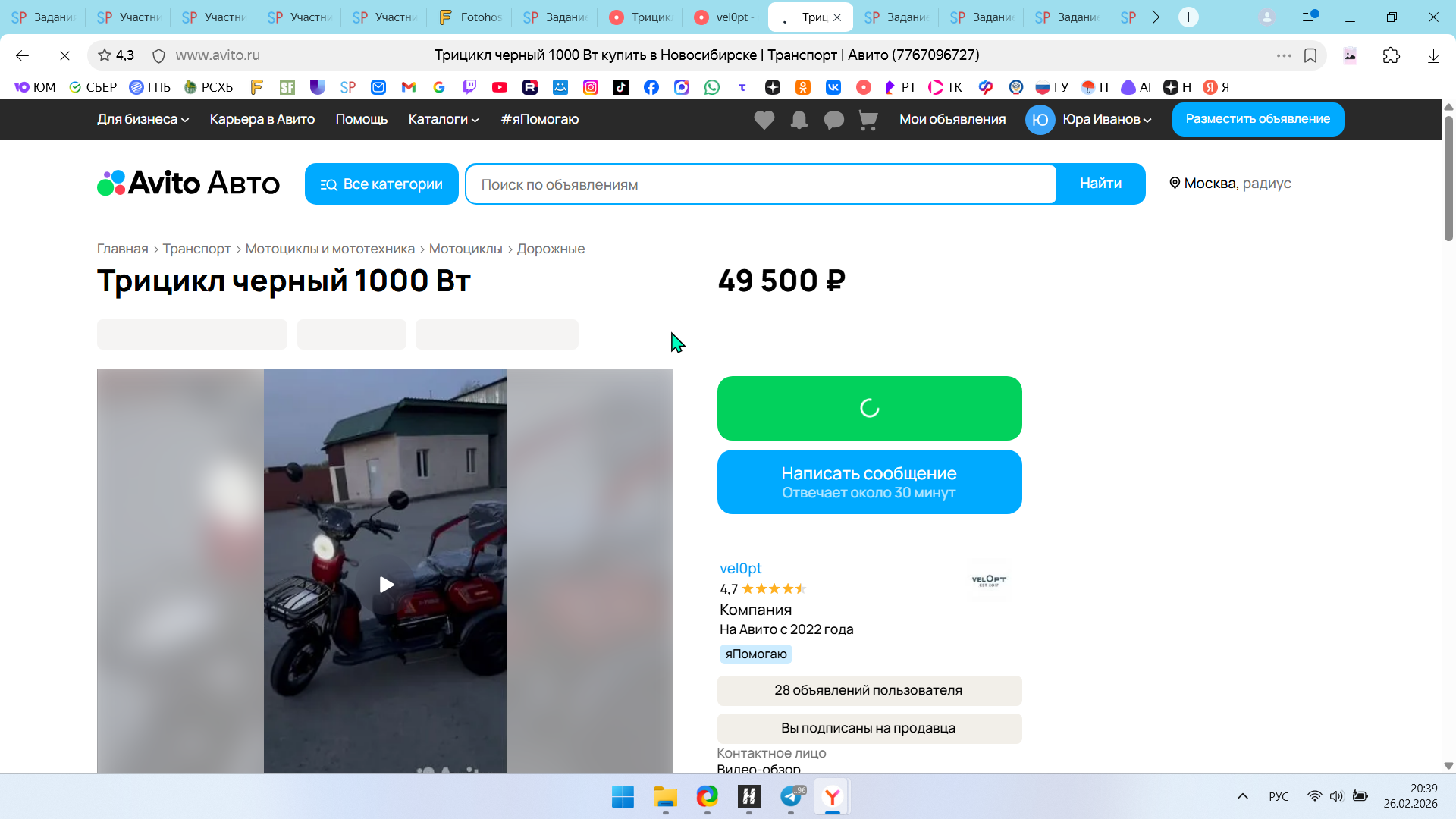Viewport: 1456px width, 819px height.
Task: Click search field 'Поиск по объявлениям'
Action: [x=761, y=184]
